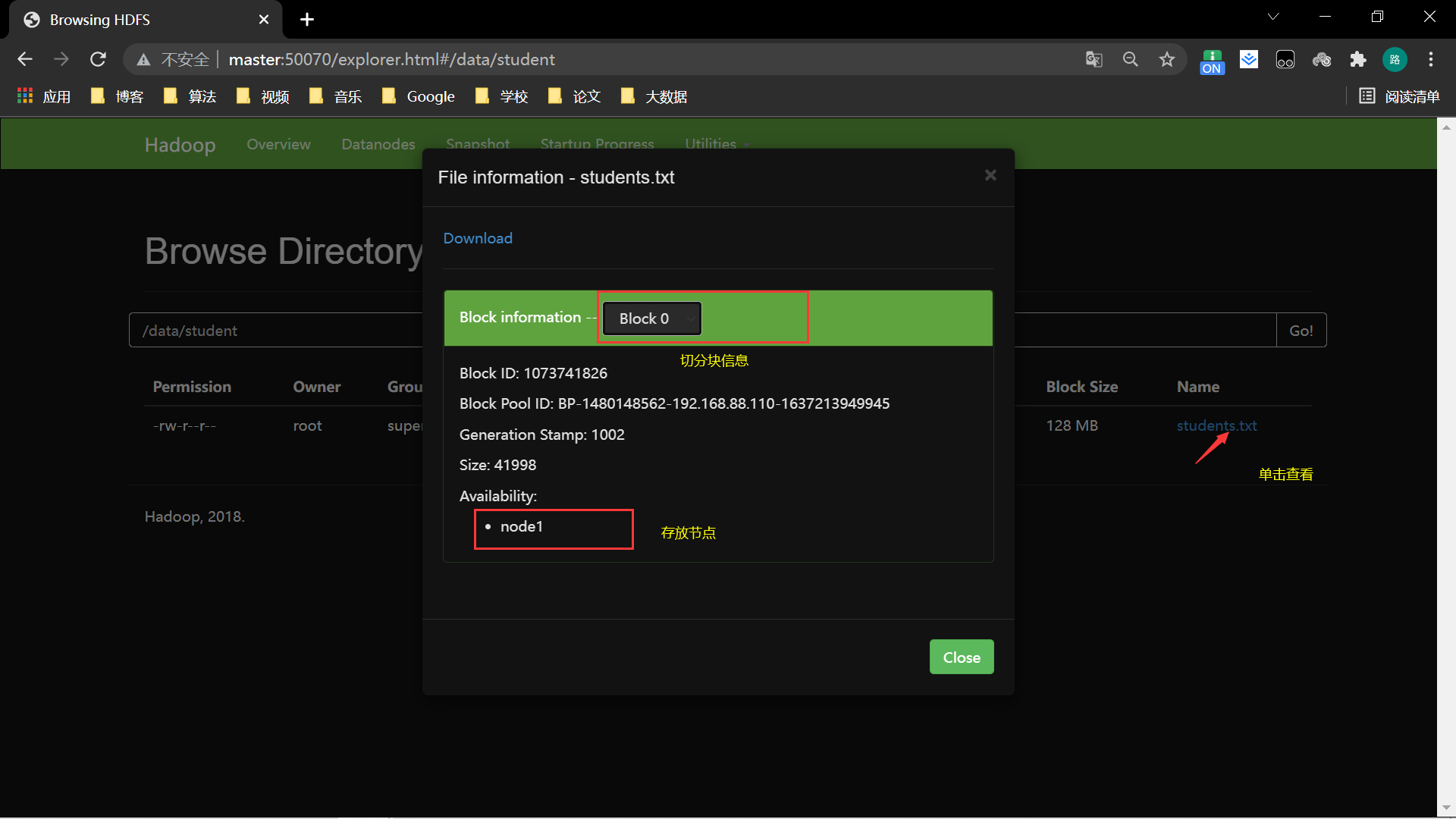
Task: Click the insecure site warning icon
Action: 143,59
